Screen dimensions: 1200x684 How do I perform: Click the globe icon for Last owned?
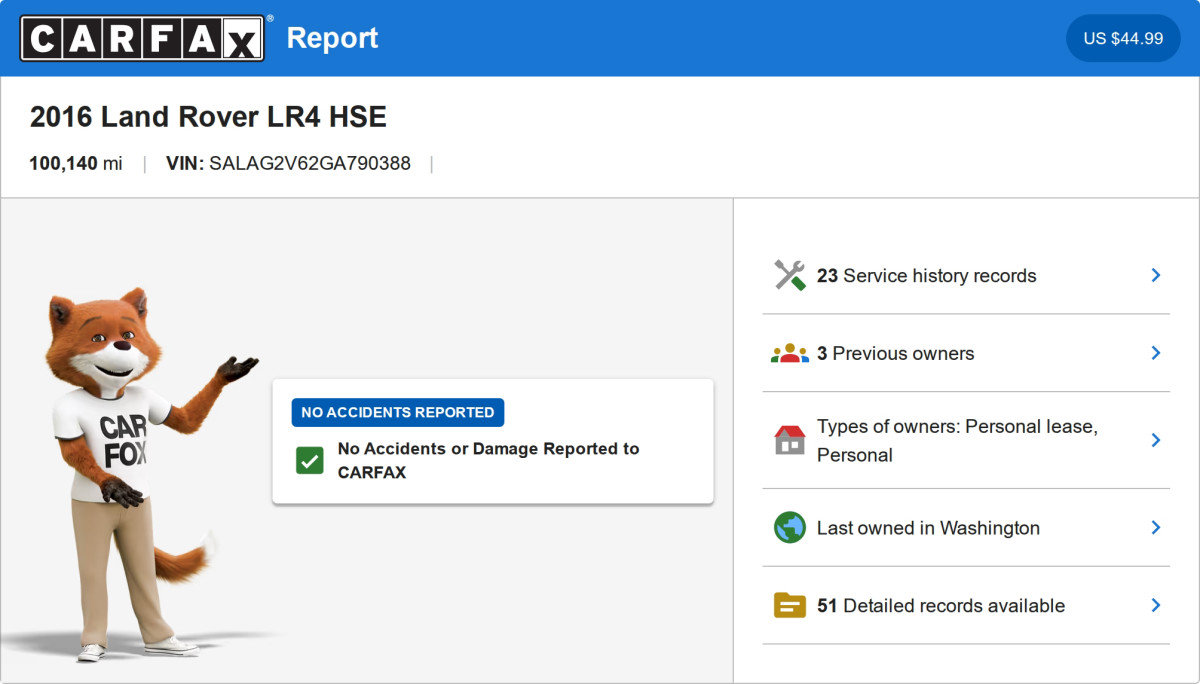click(x=790, y=528)
